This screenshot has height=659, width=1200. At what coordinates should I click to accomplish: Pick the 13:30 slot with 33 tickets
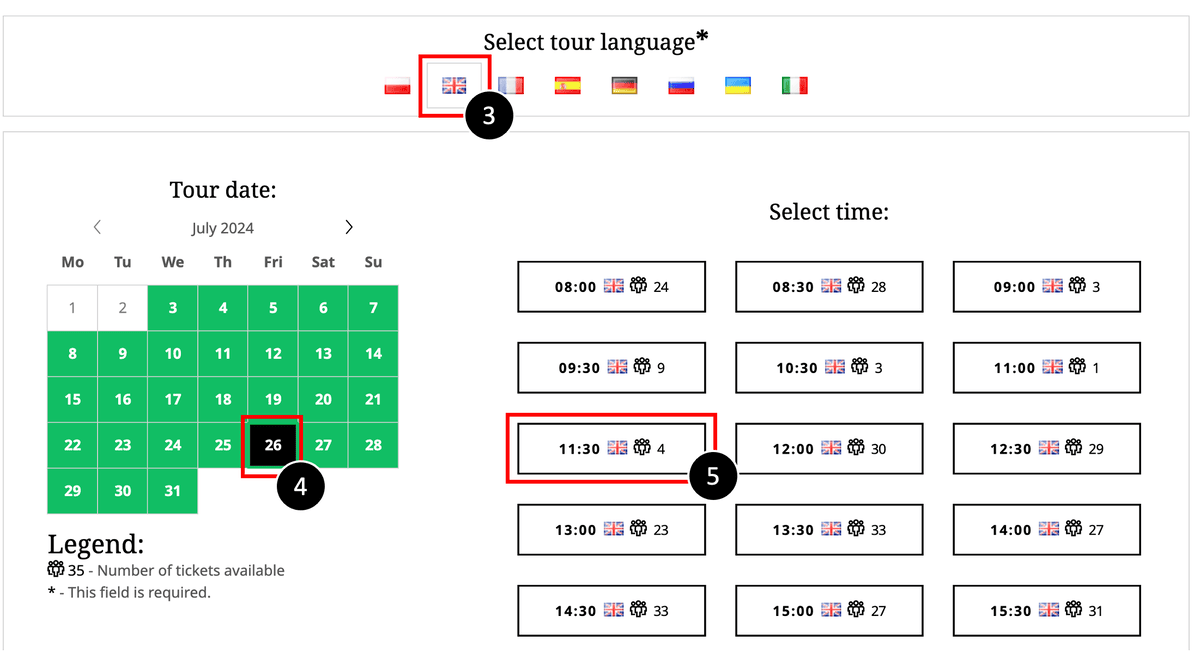[829, 530]
